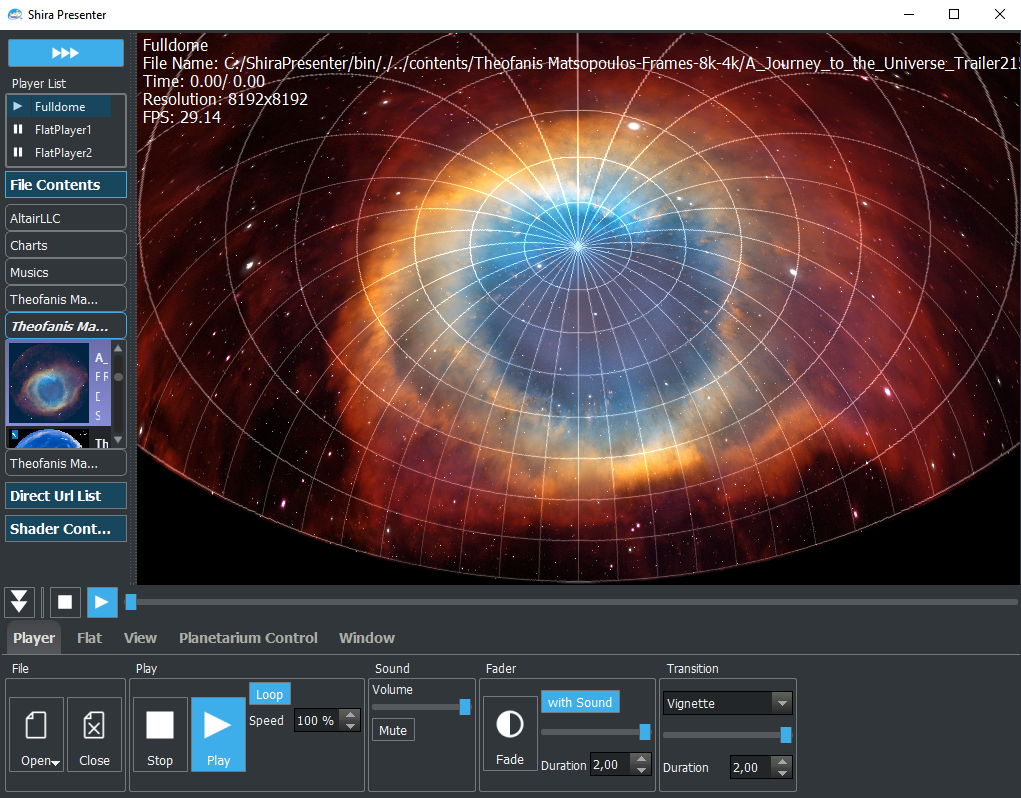Click the small stop button in transport bar

pyautogui.click(x=65, y=602)
